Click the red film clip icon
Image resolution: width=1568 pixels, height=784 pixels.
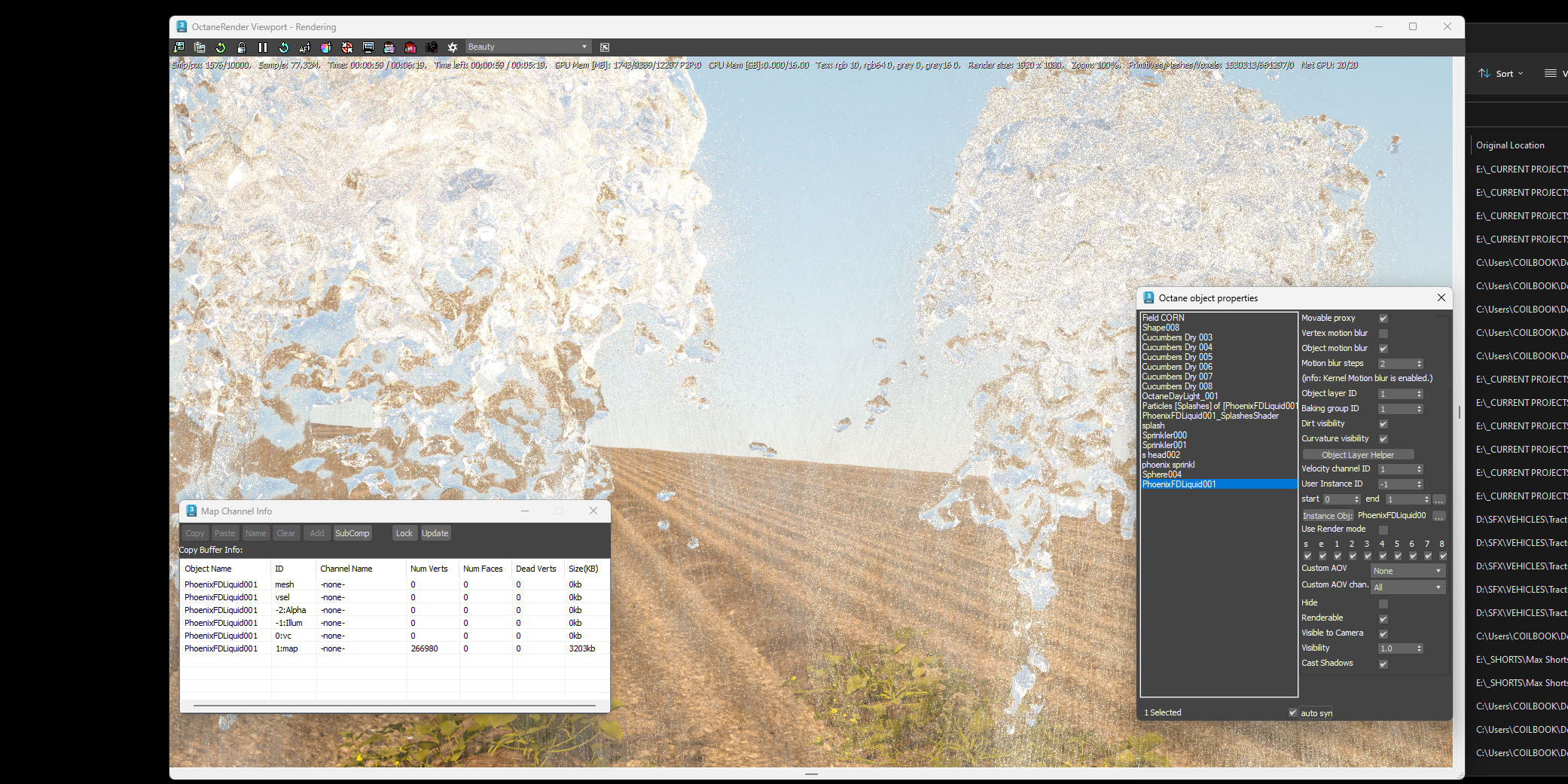[x=410, y=47]
